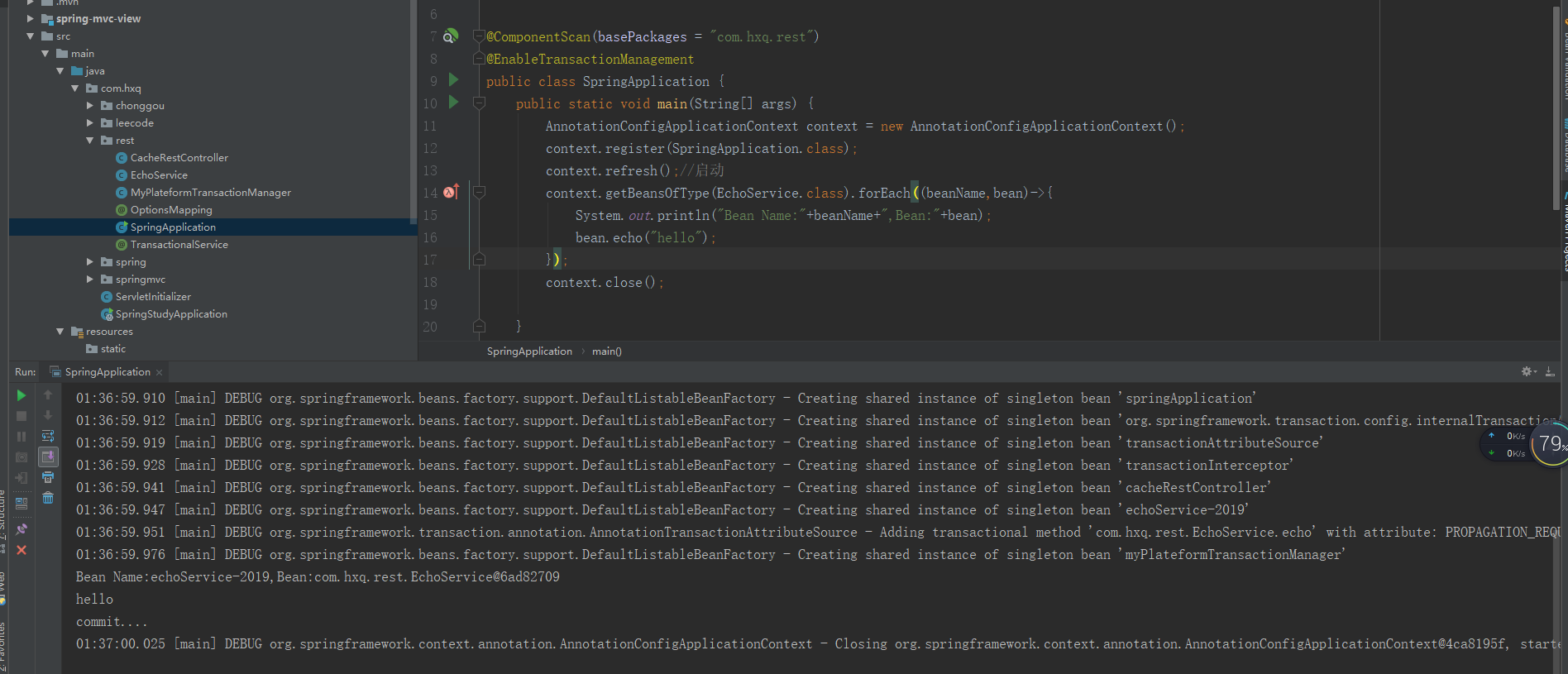This screenshot has height=674, width=1568.
Task: Close the SpringApplication run tab
Action: coord(160,372)
